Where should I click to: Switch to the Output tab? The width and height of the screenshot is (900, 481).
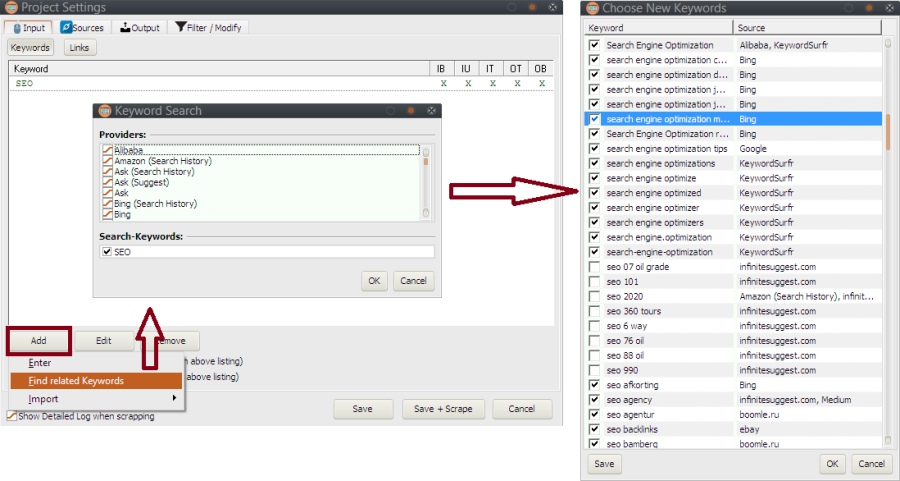pyautogui.click(x=140, y=28)
